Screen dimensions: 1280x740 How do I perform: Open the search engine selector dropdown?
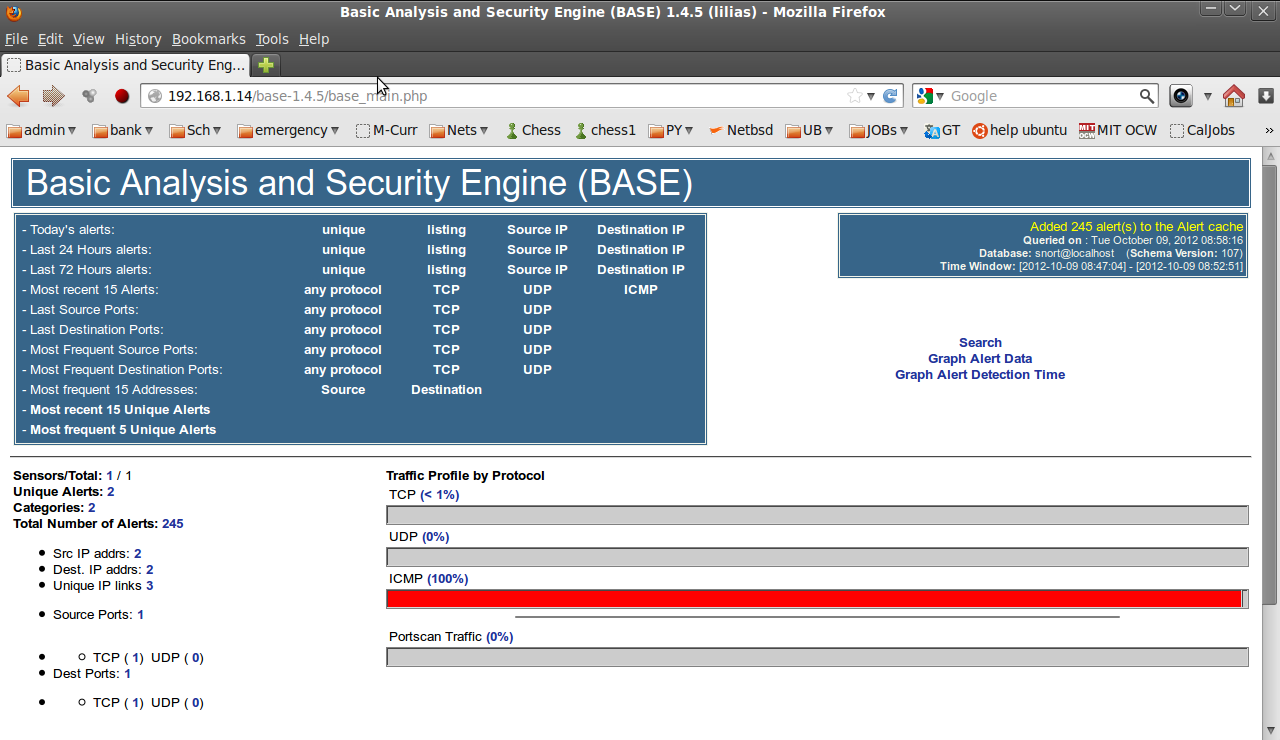930,96
